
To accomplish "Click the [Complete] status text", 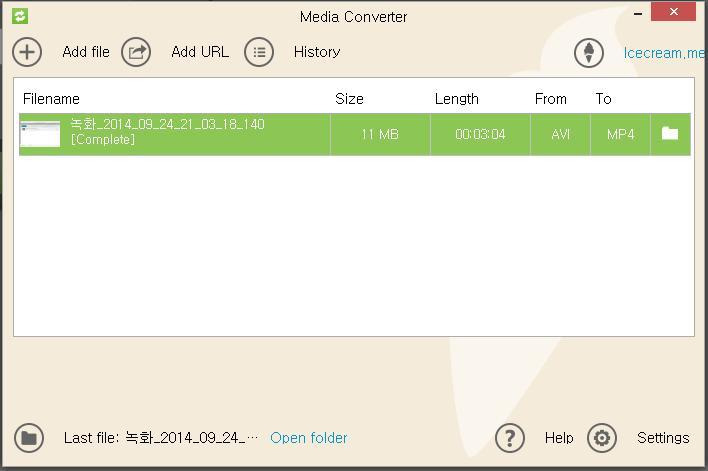I will click(103, 139).
